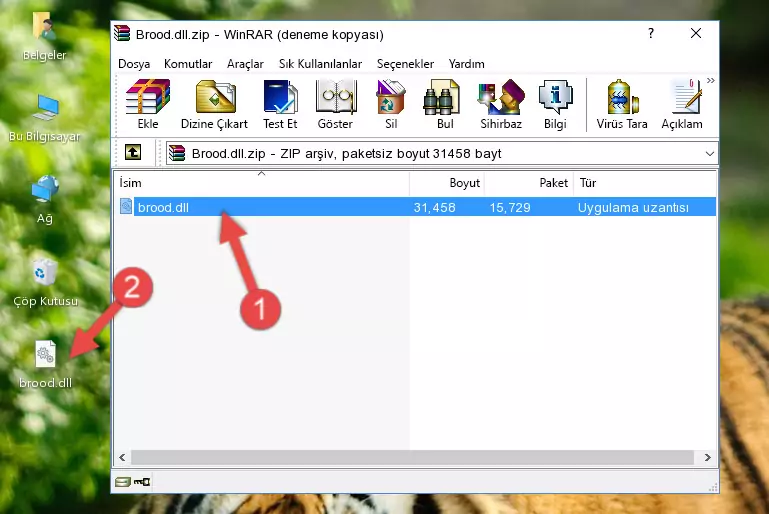Start Virüs Tara scan
The height and width of the screenshot is (514, 769).
pyautogui.click(x=622, y=104)
